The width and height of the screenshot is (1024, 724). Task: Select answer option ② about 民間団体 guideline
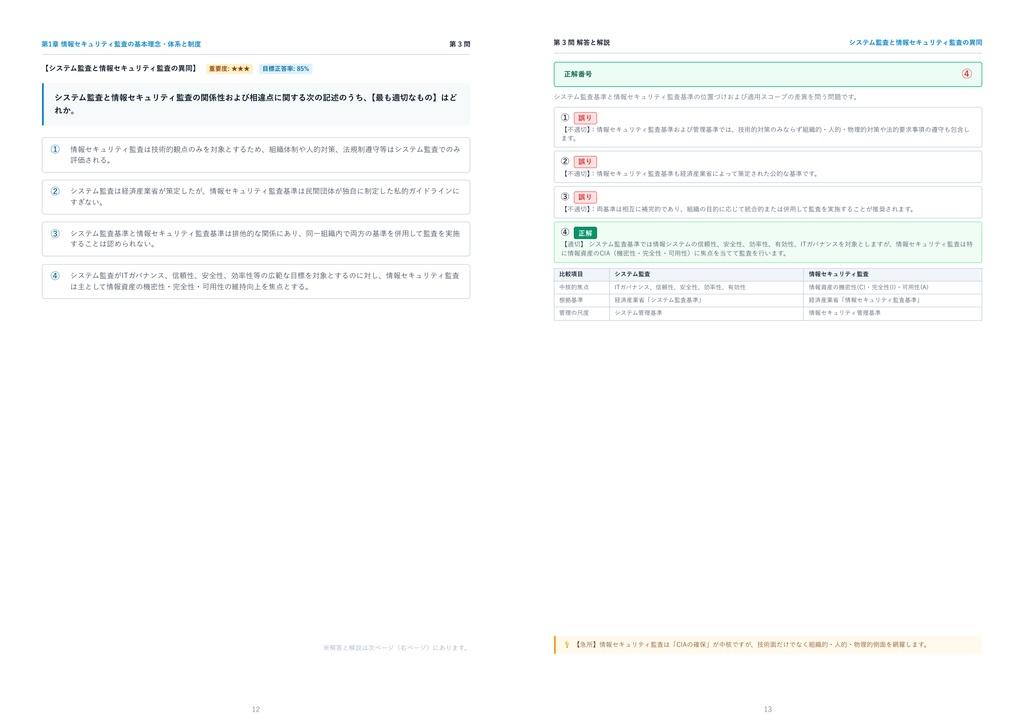point(256,197)
